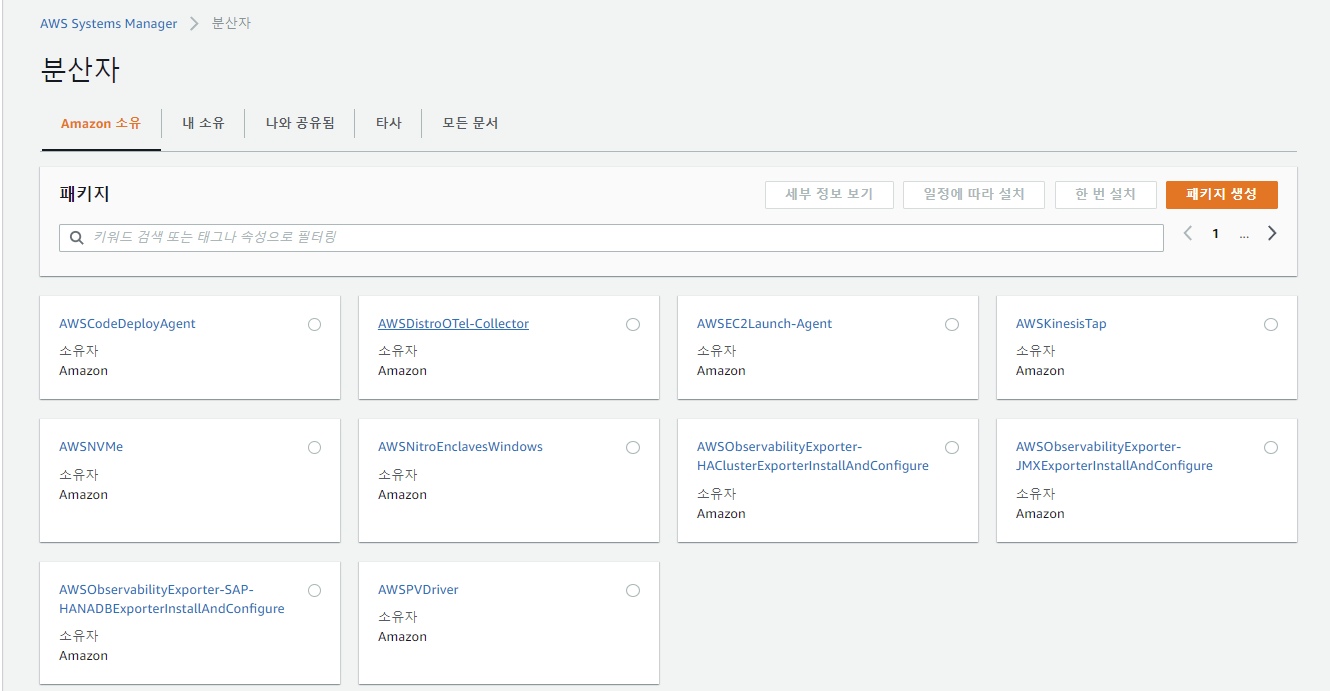Open AWSKinesisTap package link
The height and width of the screenshot is (691, 1330).
coord(1061,324)
